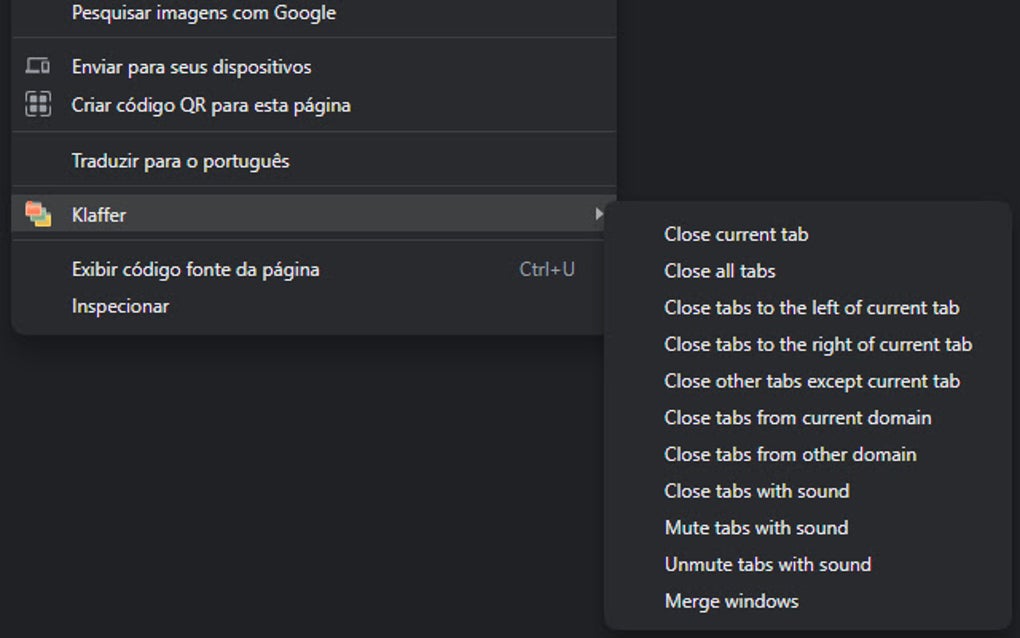Click the send-to-devices icon
Screen dimensions: 1020x638
37,66
